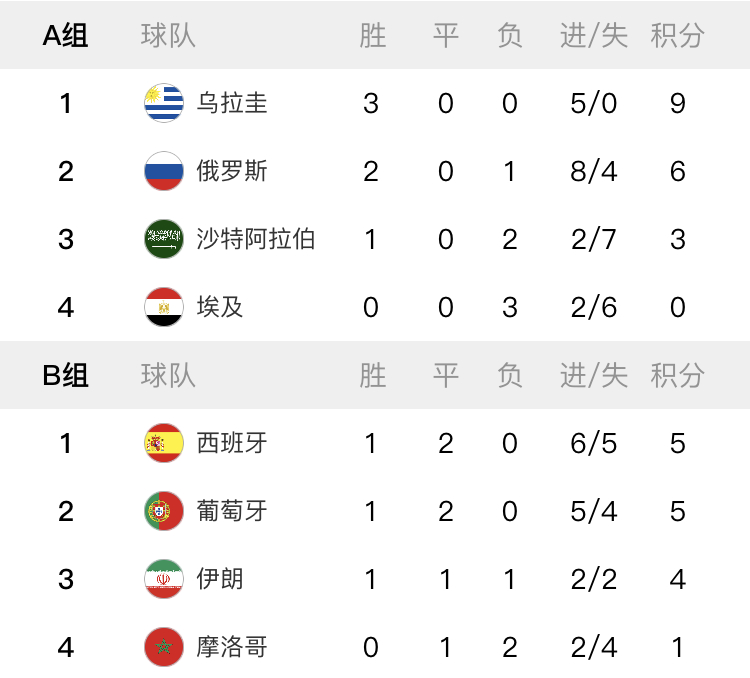Click the 积分 column header in A组
The width and height of the screenshot is (750, 678).
[x=677, y=36]
